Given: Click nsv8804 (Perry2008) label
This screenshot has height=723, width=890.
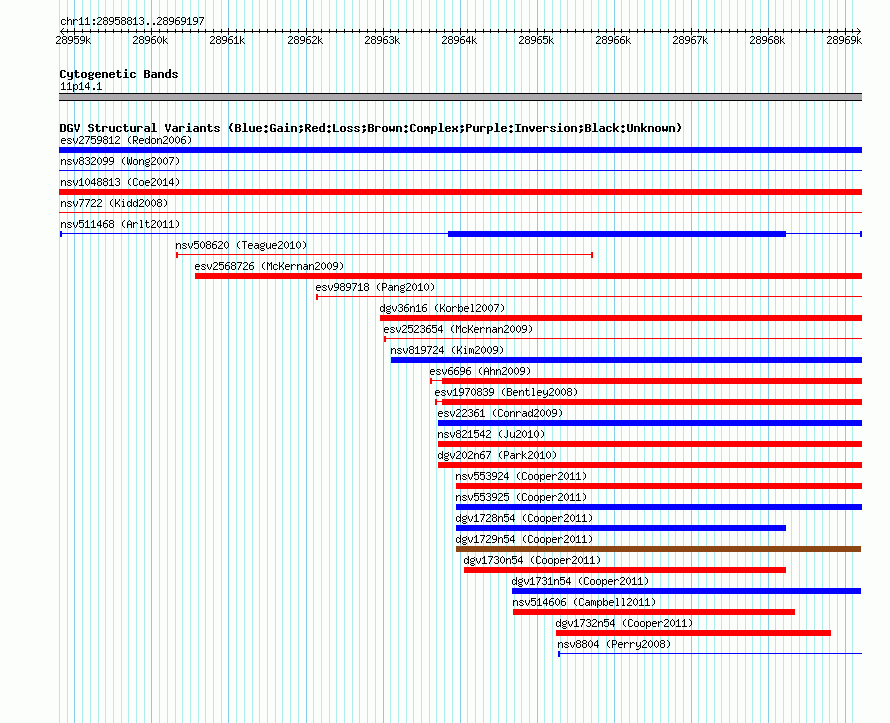Looking at the screenshot, I should point(614,644).
